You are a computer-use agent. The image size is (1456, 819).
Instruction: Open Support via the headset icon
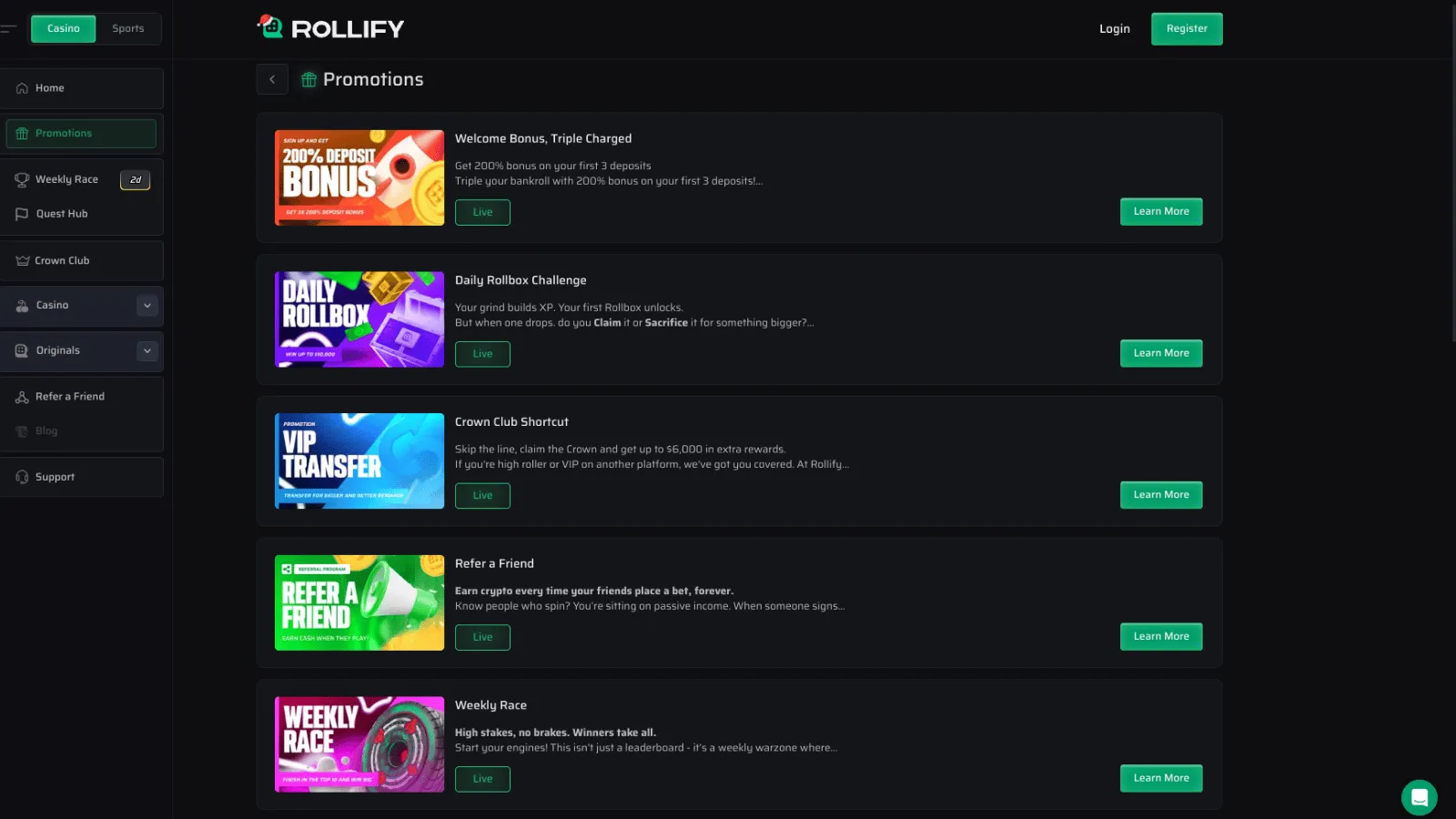click(22, 477)
